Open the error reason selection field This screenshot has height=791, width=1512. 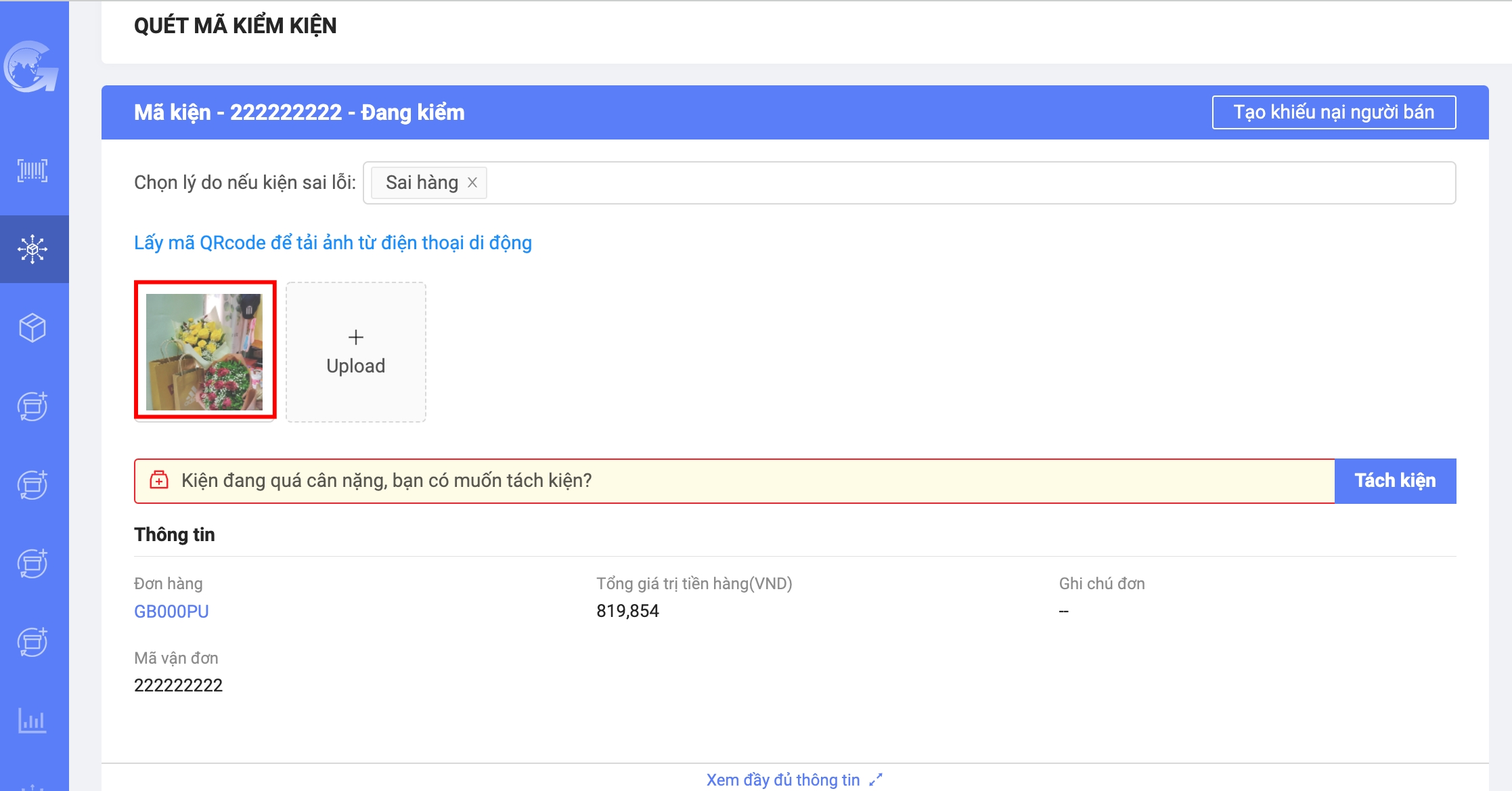tap(948, 183)
